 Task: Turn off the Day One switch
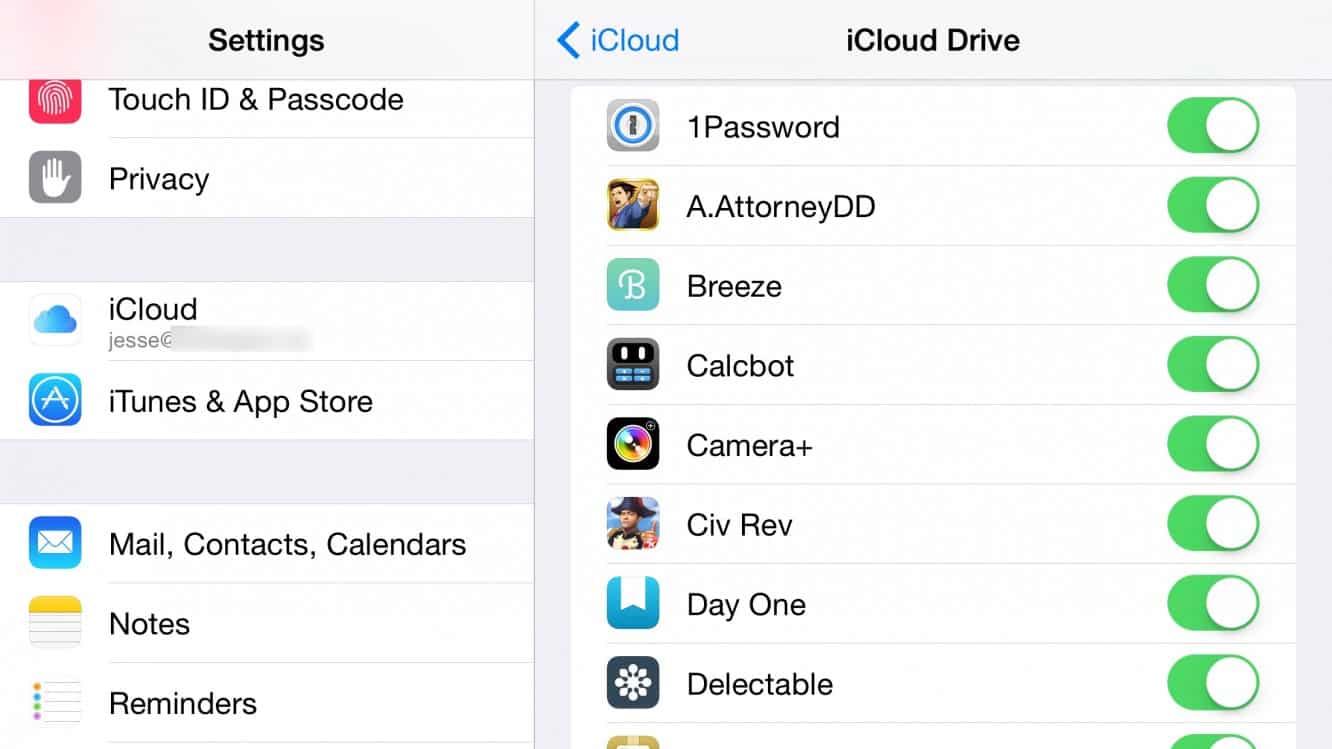tap(1213, 603)
